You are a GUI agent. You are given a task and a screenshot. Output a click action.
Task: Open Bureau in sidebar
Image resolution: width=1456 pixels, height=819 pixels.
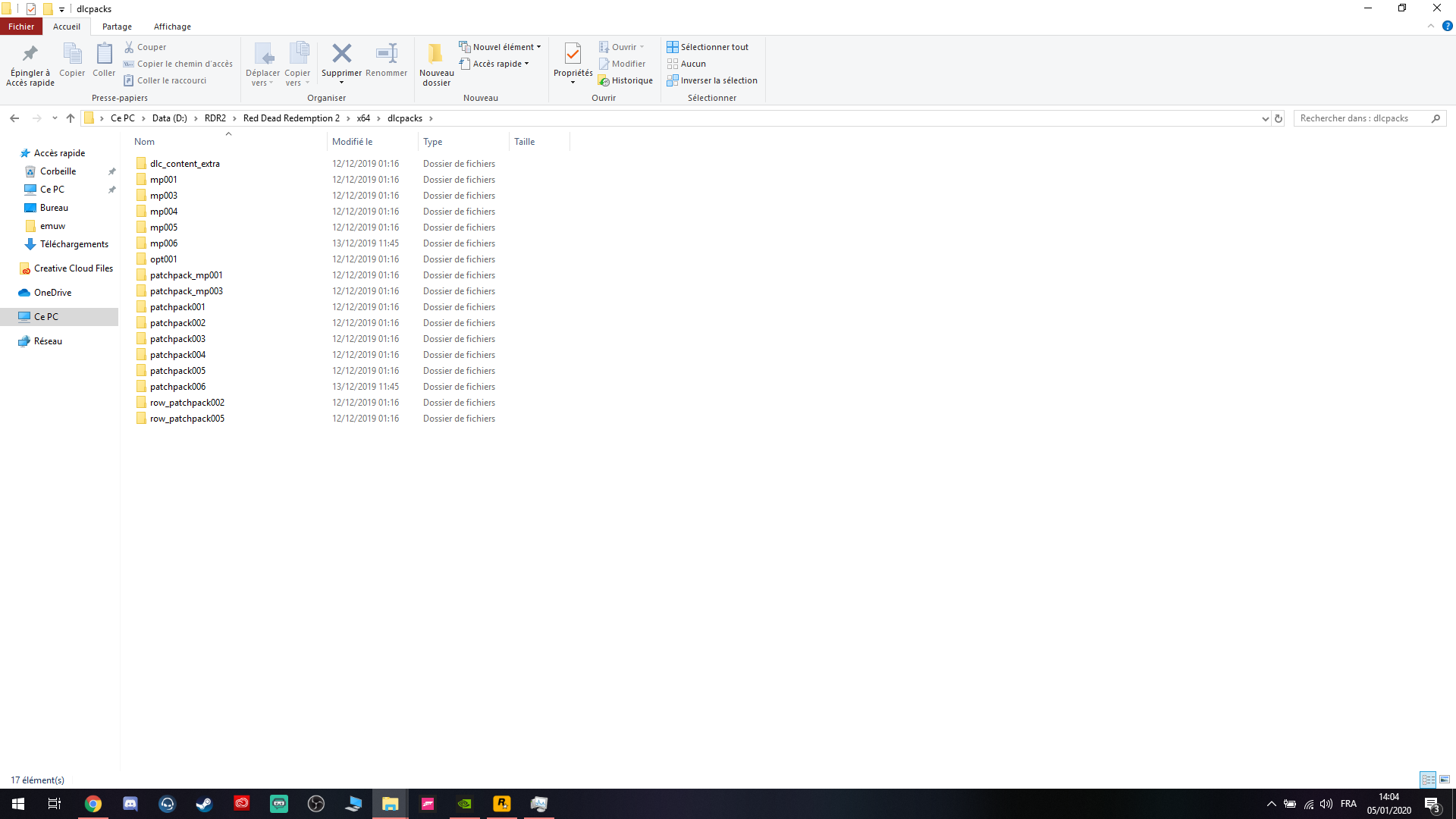[54, 208]
